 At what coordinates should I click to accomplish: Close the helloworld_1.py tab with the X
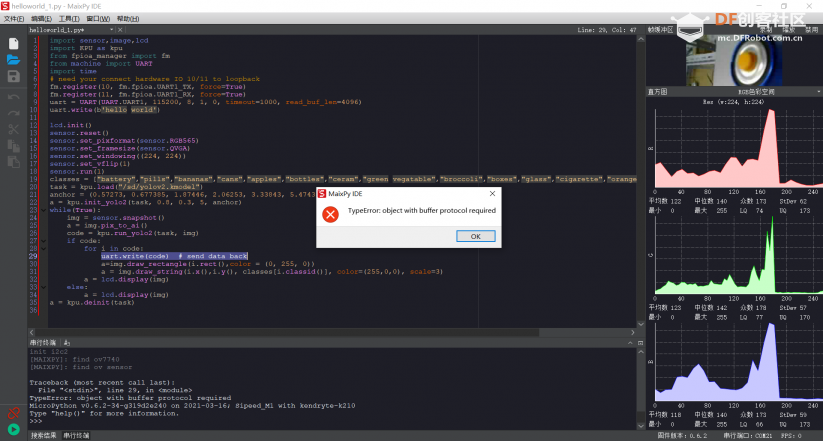[x=120, y=30]
